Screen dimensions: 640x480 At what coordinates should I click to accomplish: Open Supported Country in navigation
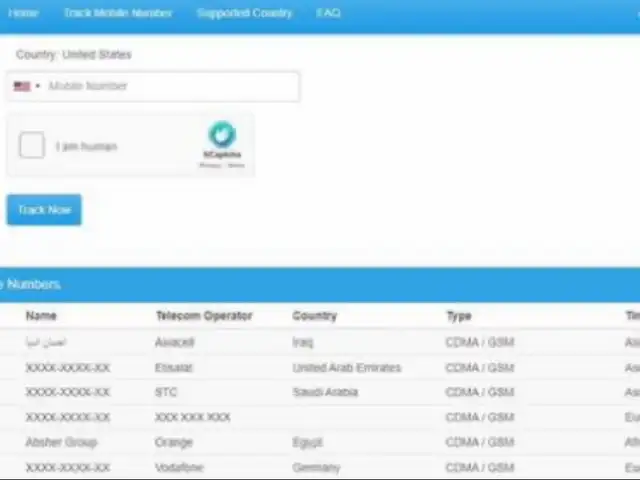pyautogui.click(x=244, y=13)
